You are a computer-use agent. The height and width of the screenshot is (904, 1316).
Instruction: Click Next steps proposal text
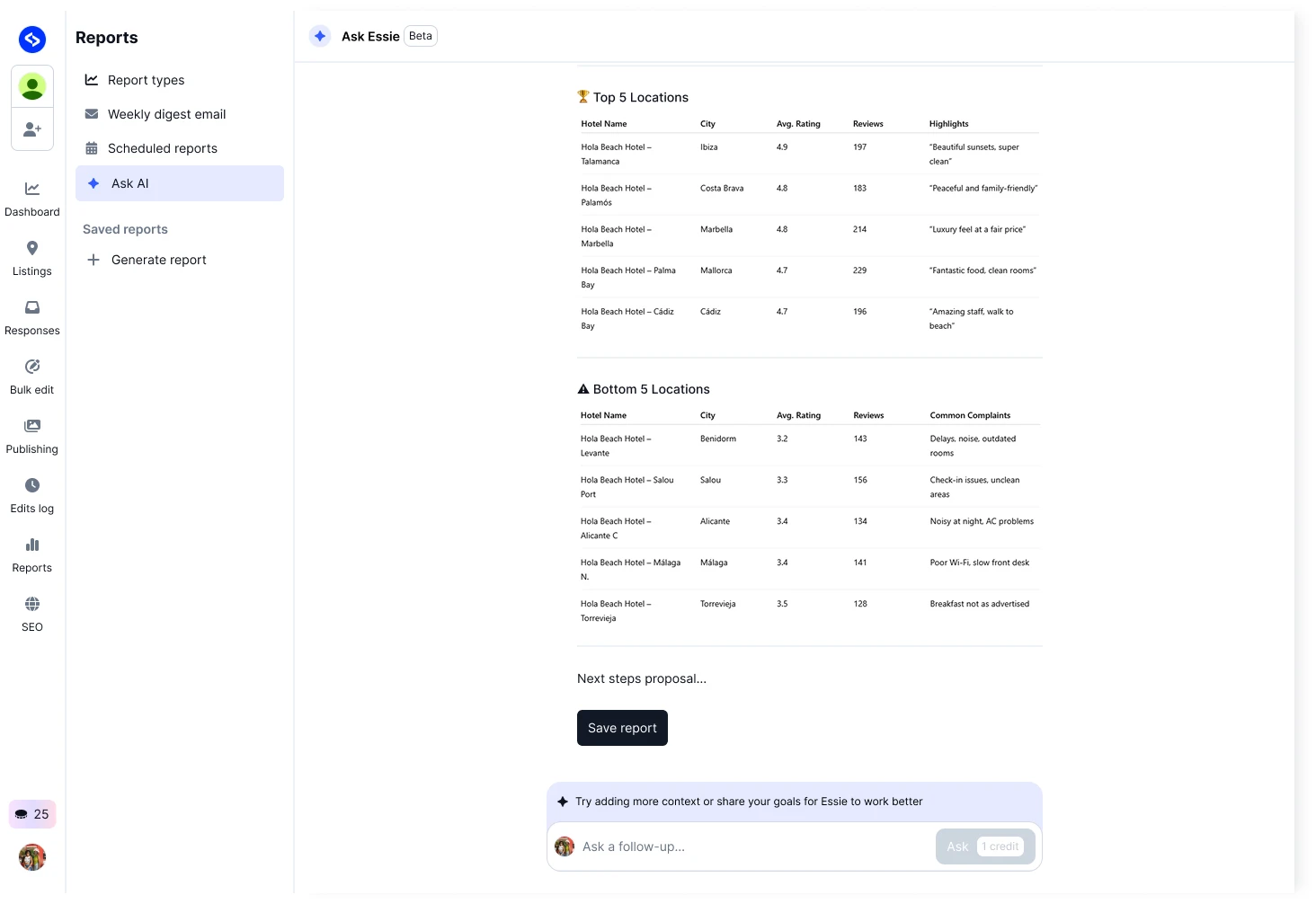[642, 678]
